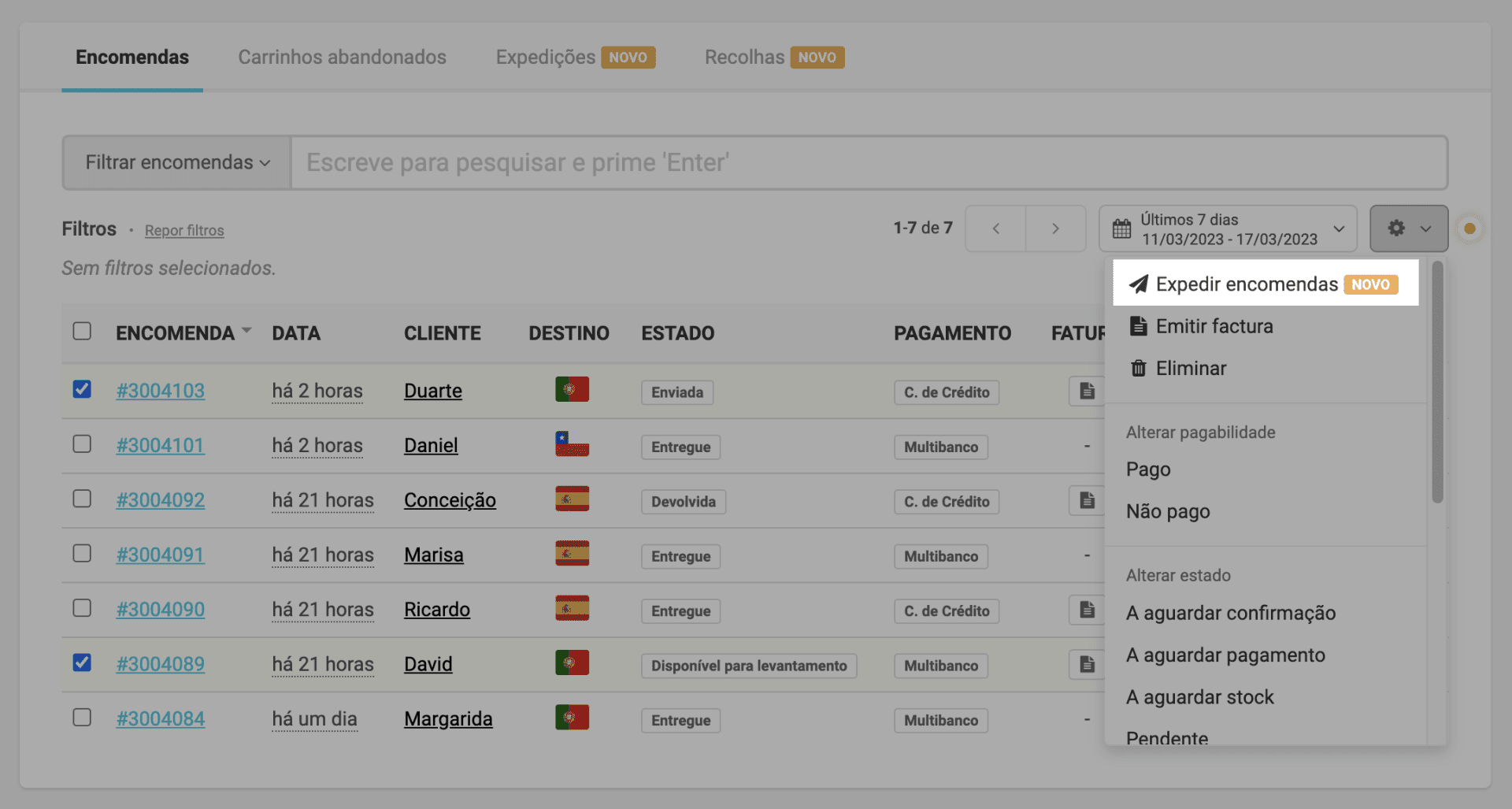This screenshot has width=1512, height=809.
Task: Go to previous page with left arrow
Action: 995,228
